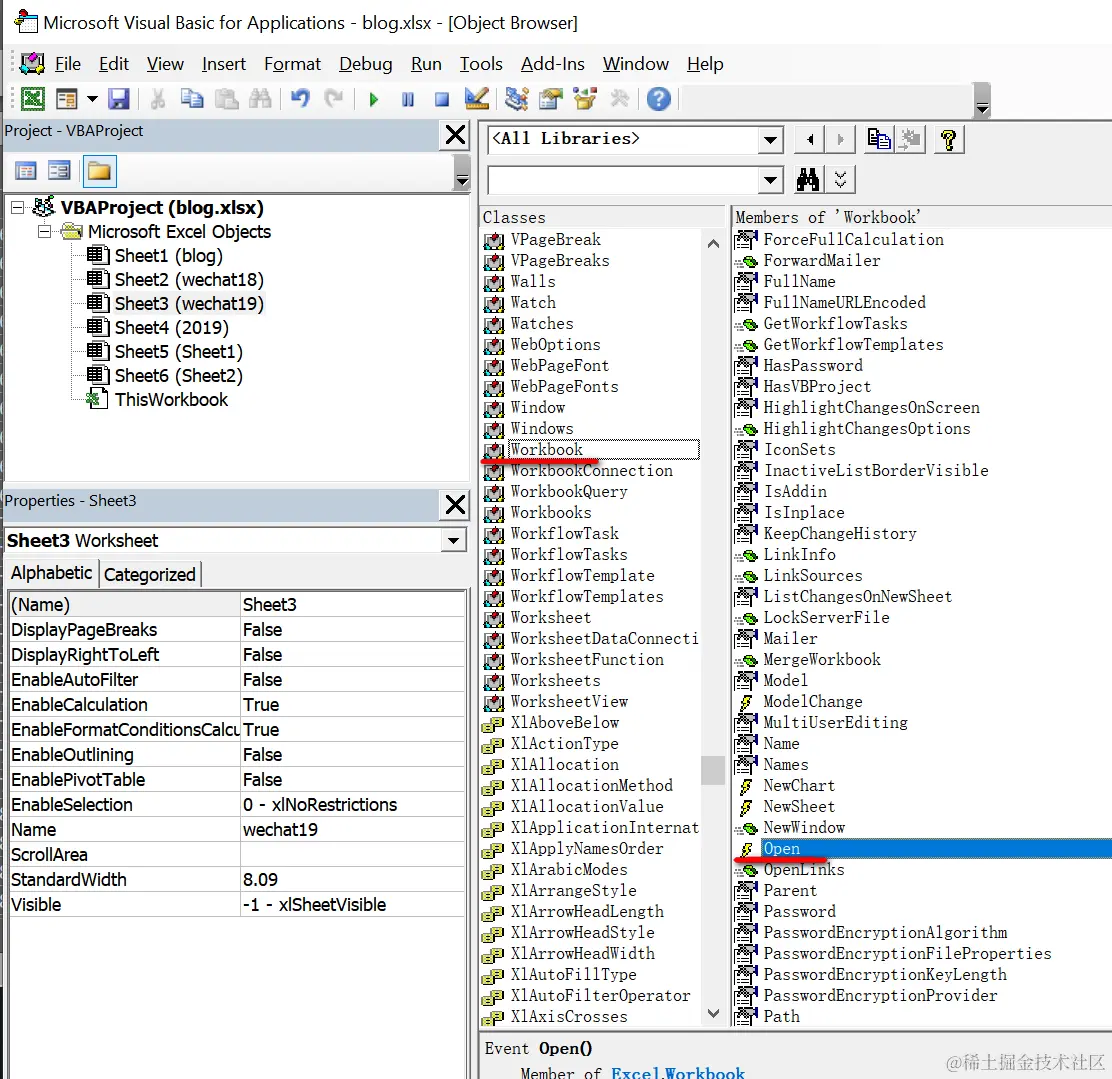Image resolution: width=1112 pixels, height=1079 pixels.
Task: Click View Object icon in Project panel
Action: tap(60, 171)
